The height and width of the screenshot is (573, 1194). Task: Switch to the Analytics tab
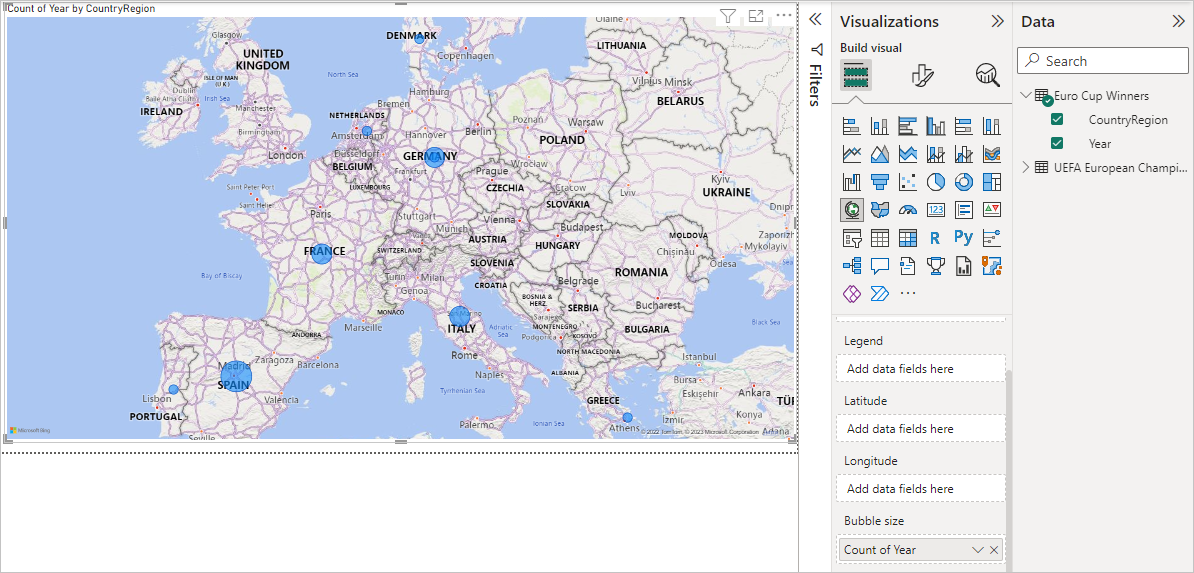987,75
